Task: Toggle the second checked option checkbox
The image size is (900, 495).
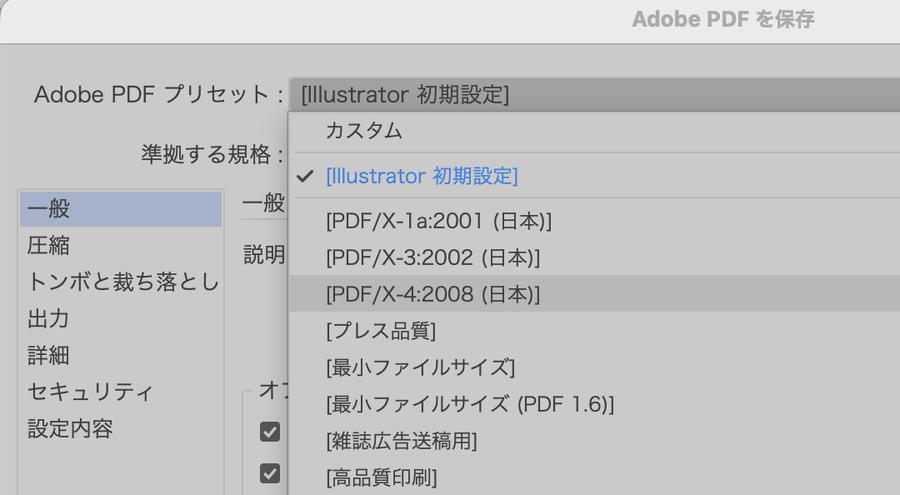Action: pos(270,474)
